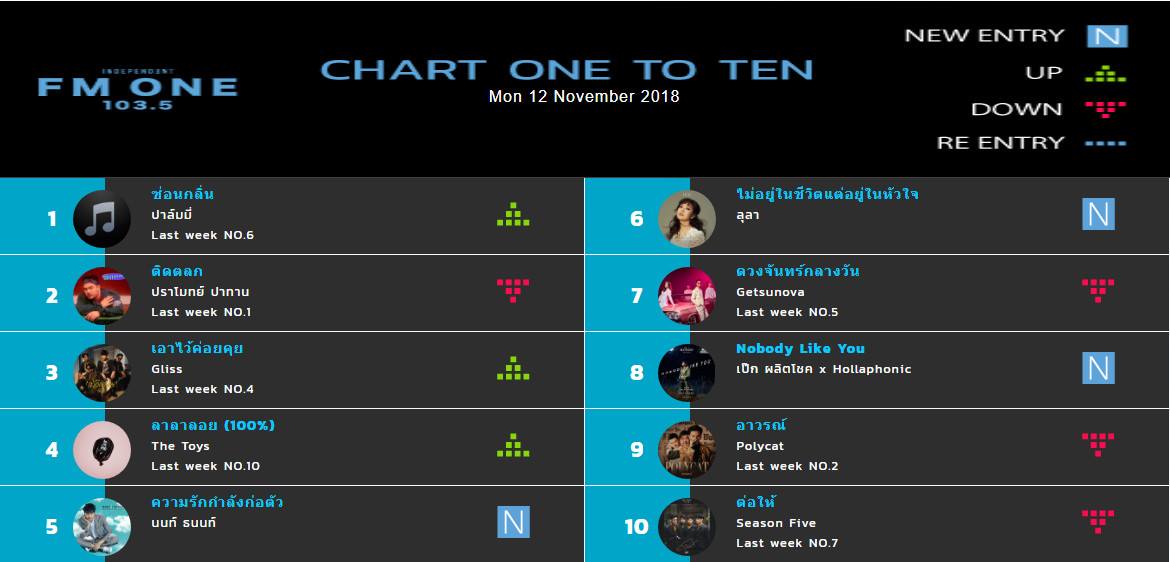Screen dimensions: 1170x562
Task: Open the song title above Gliss
Action: click(x=197, y=349)
